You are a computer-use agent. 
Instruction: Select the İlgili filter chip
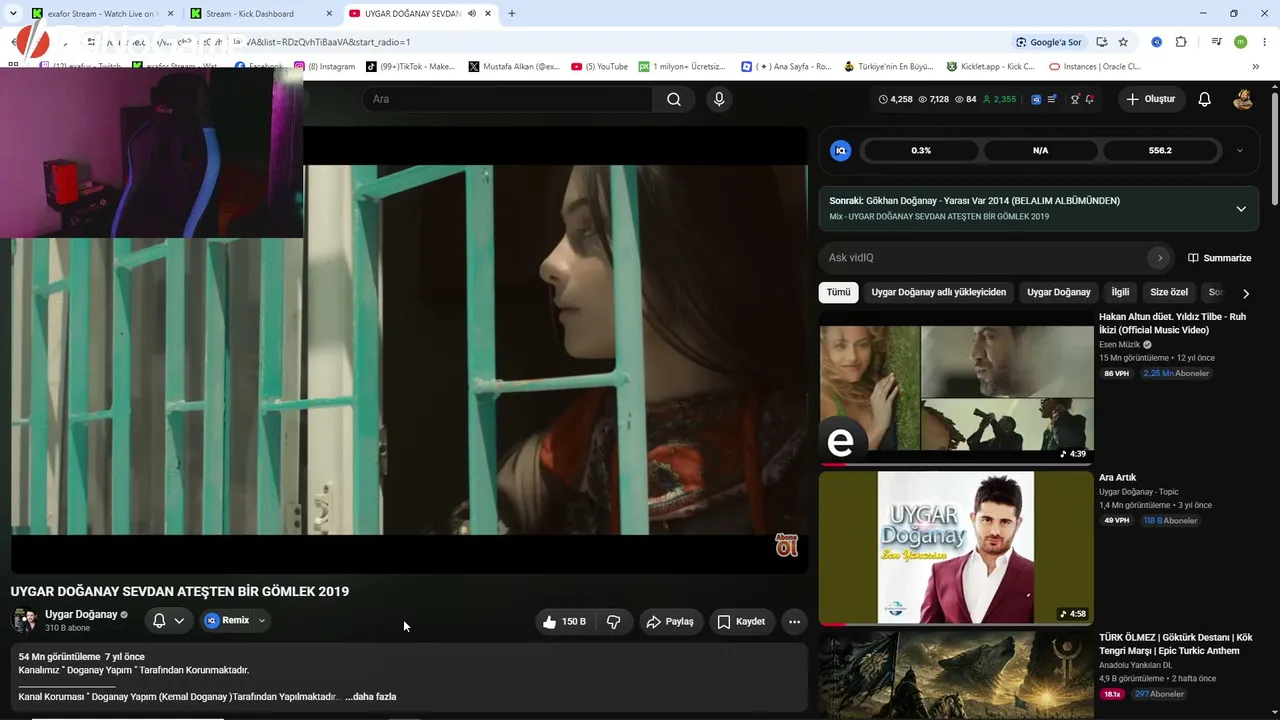pos(1120,292)
